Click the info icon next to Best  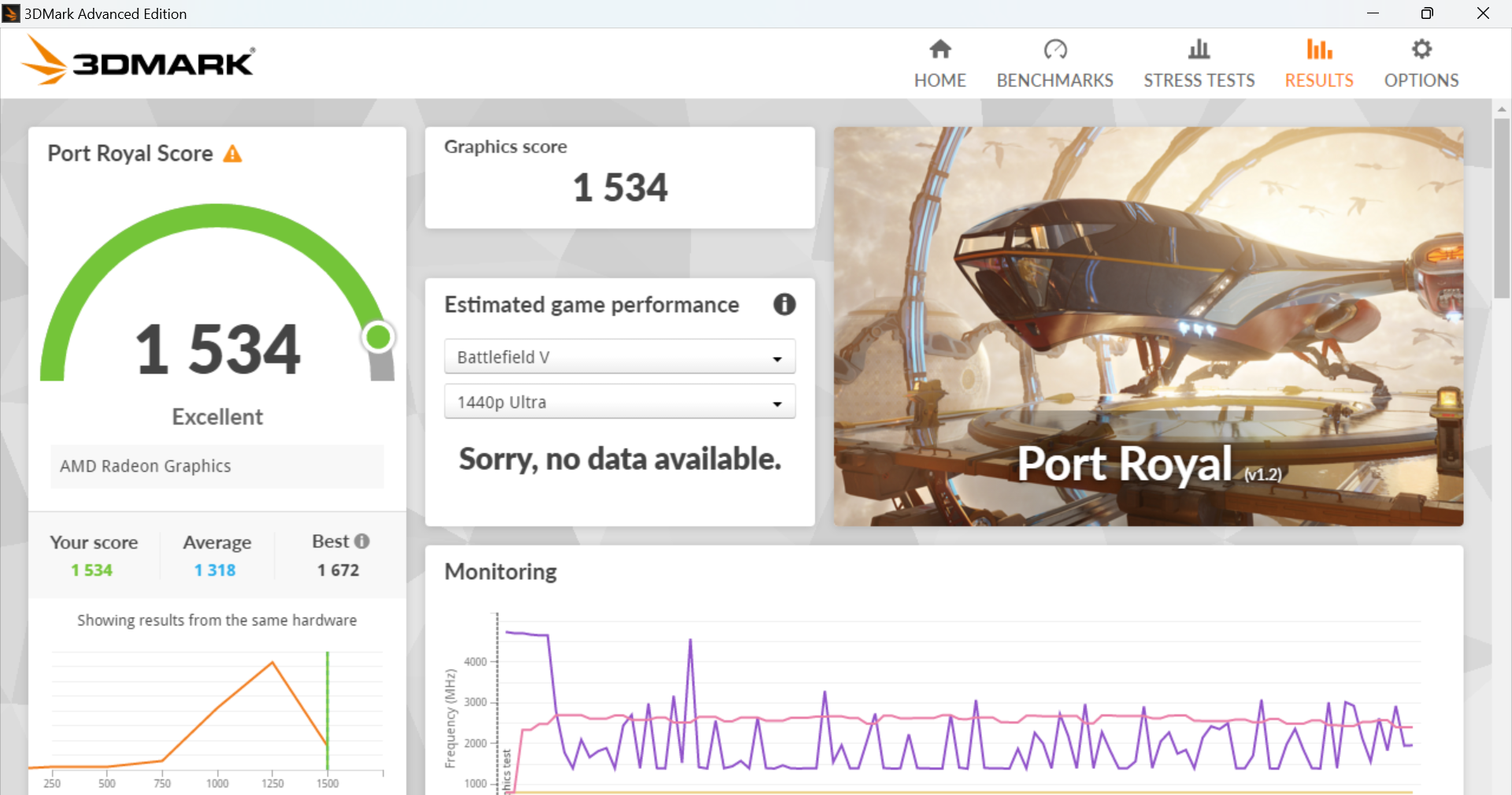pos(361,541)
